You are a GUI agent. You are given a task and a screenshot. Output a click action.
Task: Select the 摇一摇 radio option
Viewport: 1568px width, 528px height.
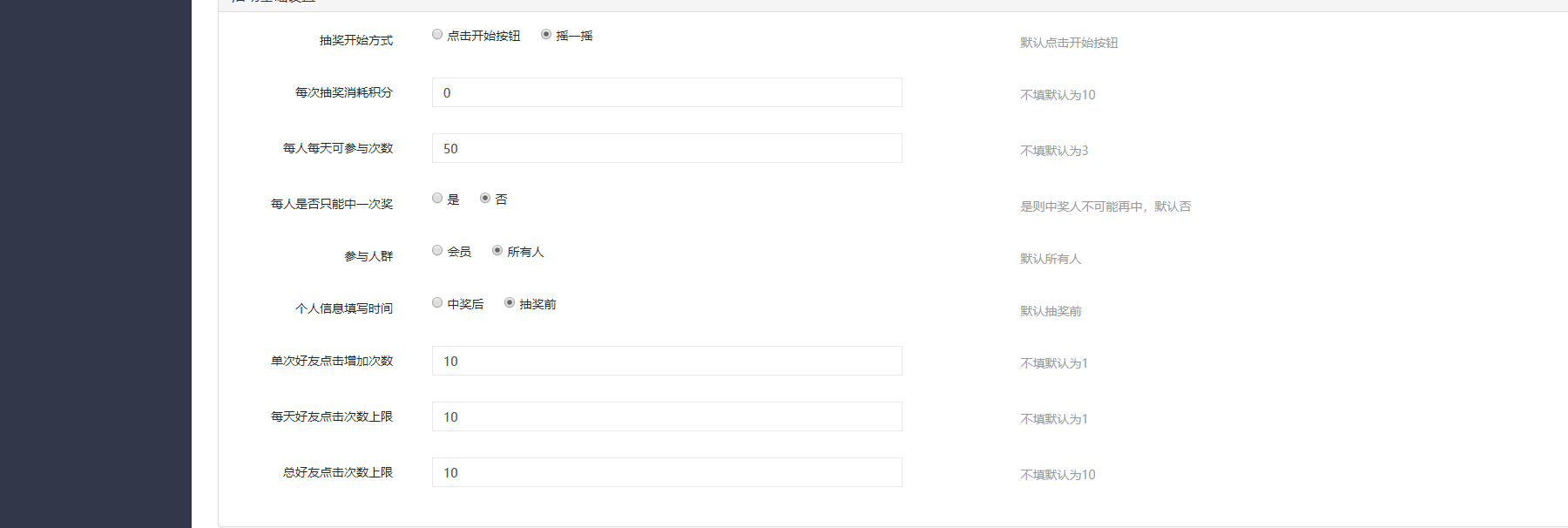click(x=546, y=35)
